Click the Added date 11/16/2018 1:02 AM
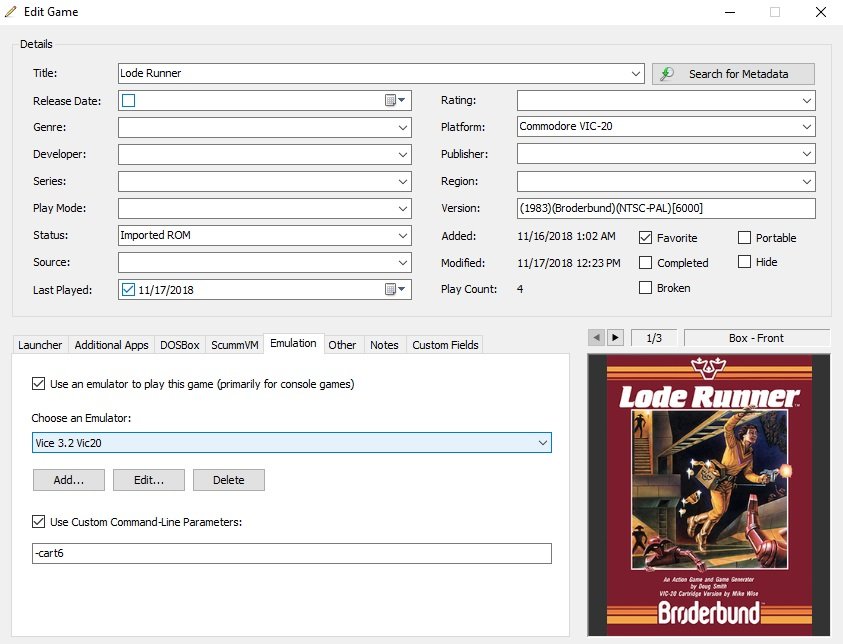The width and height of the screenshot is (843, 644). tap(566, 236)
